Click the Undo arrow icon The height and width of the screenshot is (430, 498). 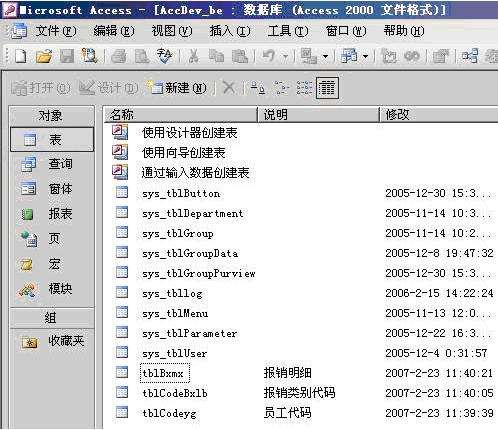(x=269, y=56)
